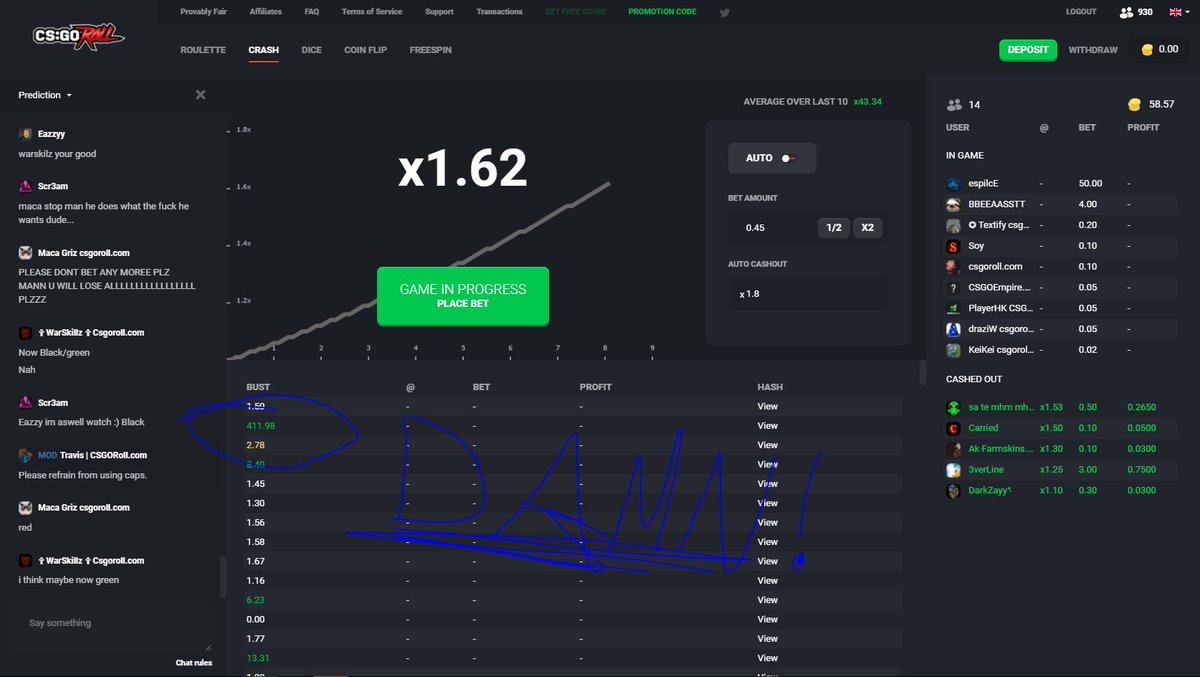This screenshot has width=1200, height=677.
Task: Go to the Coin Flip tab
Action: (365, 50)
